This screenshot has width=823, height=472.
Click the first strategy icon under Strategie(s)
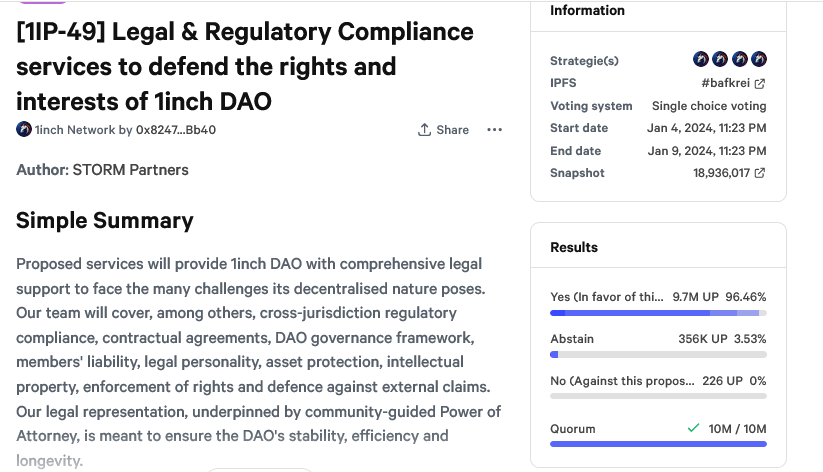click(700, 59)
